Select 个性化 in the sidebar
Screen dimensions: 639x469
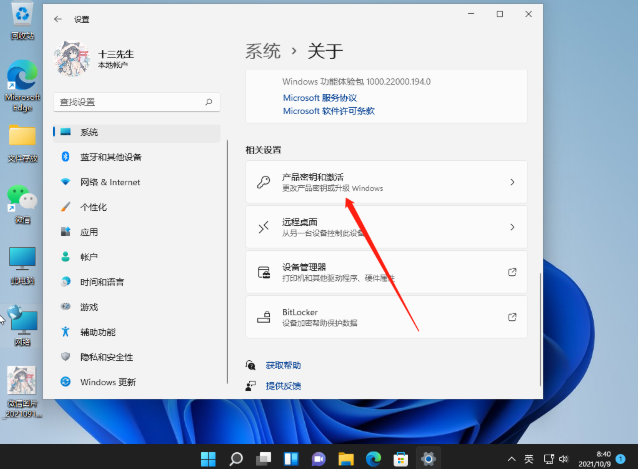click(94, 207)
